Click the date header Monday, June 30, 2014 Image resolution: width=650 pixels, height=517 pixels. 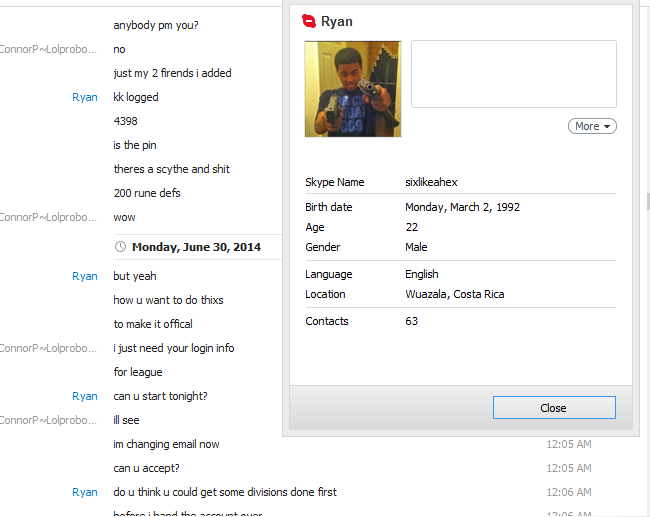(x=196, y=247)
